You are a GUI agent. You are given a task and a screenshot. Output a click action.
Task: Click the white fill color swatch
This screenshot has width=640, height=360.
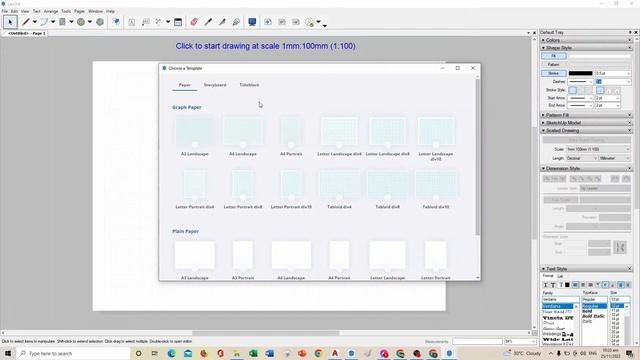click(x=600, y=56)
